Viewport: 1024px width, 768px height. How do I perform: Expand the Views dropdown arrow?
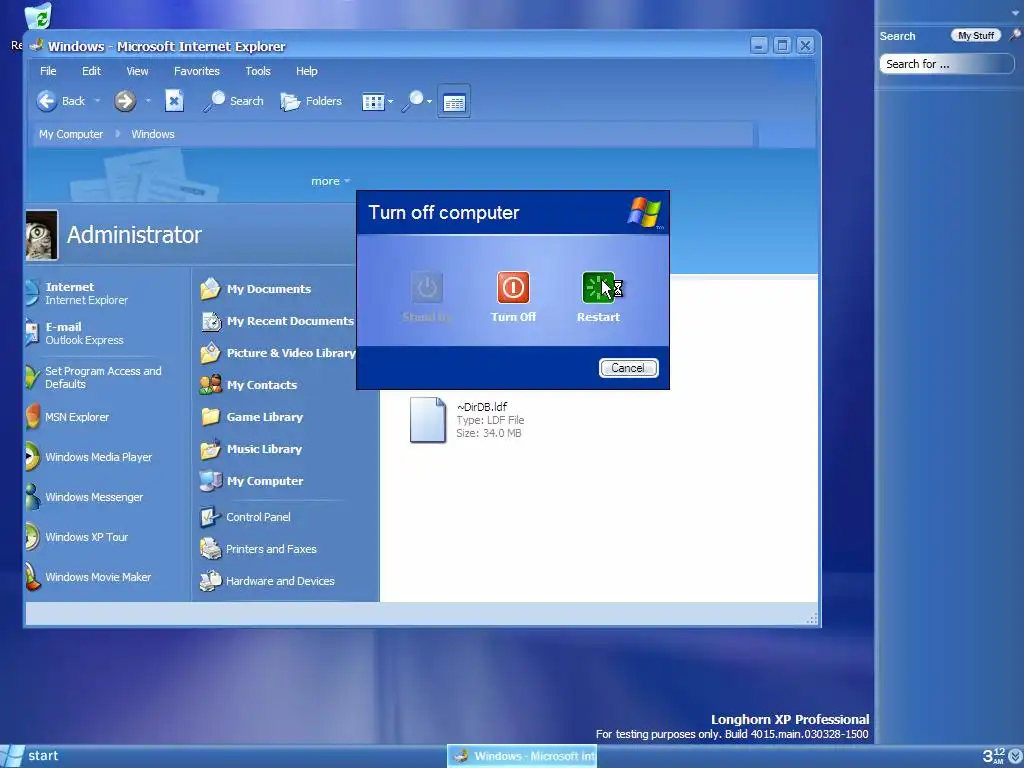click(x=391, y=101)
